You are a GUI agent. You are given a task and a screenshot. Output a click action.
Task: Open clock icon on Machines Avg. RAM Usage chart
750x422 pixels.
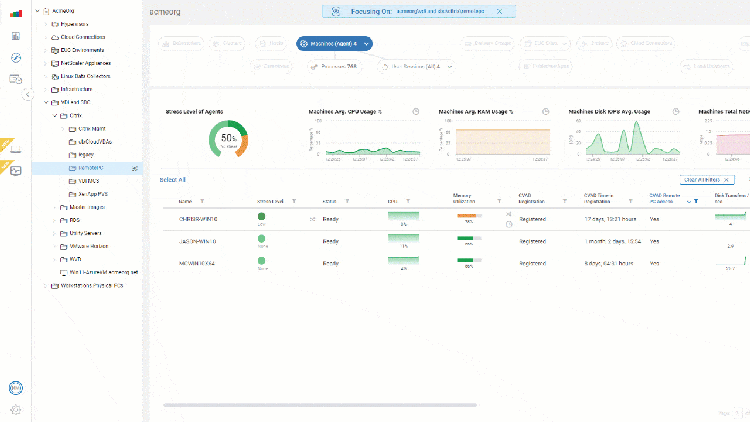click(x=546, y=111)
